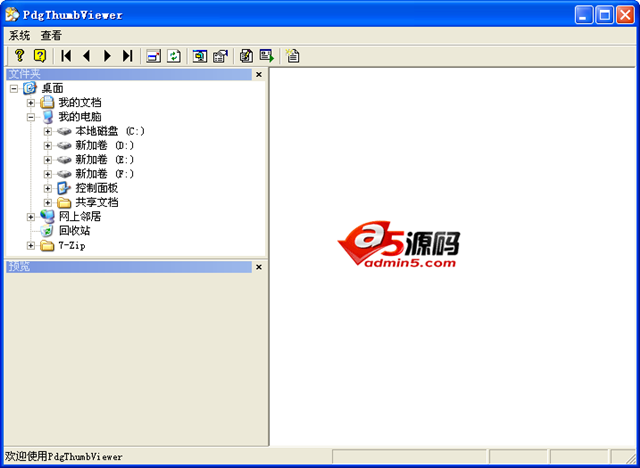The image size is (640, 468).
Task: Select 新加卷 (E:) drive
Action: coord(104,160)
